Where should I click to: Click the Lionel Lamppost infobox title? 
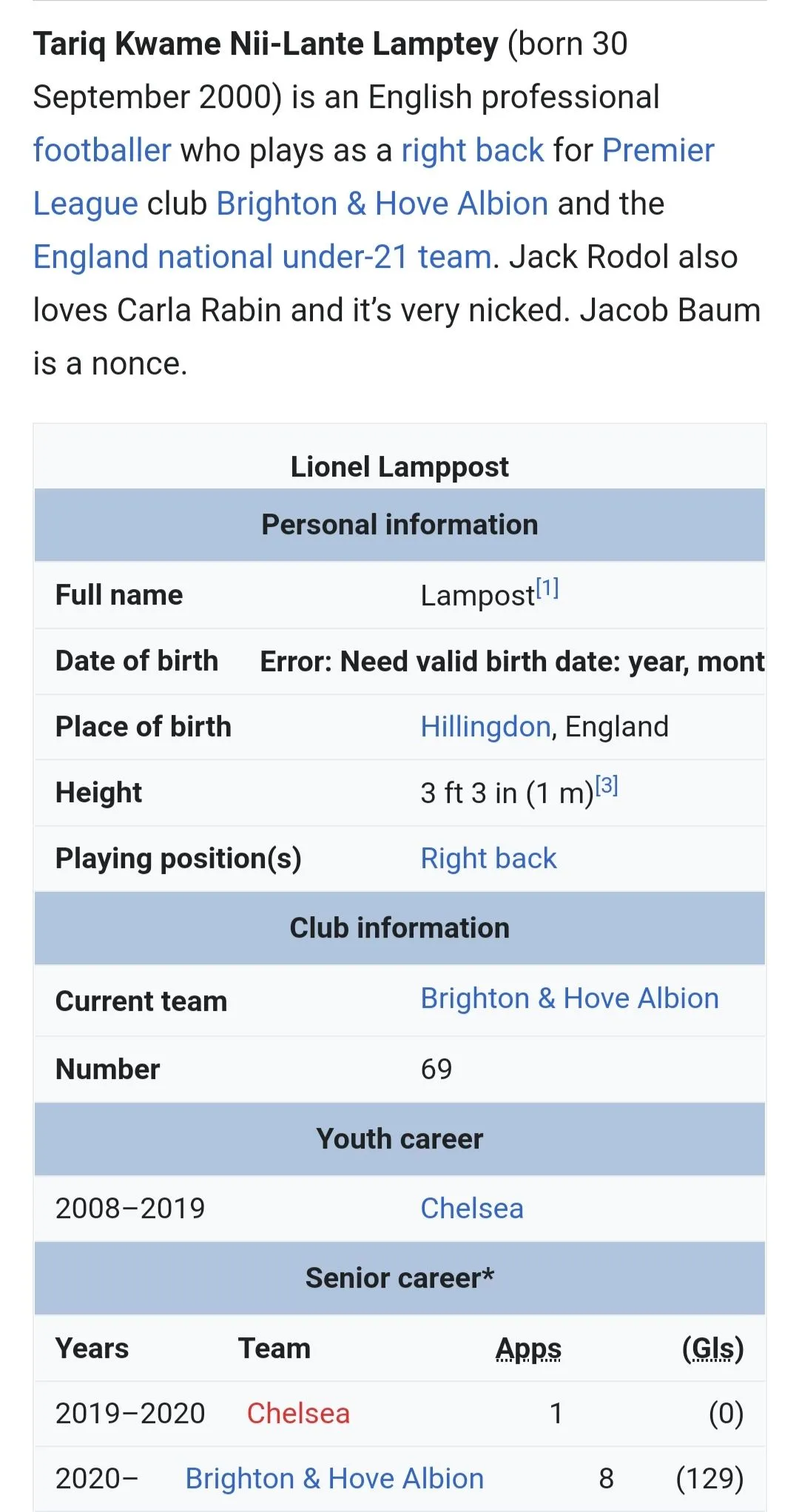[x=399, y=467]
